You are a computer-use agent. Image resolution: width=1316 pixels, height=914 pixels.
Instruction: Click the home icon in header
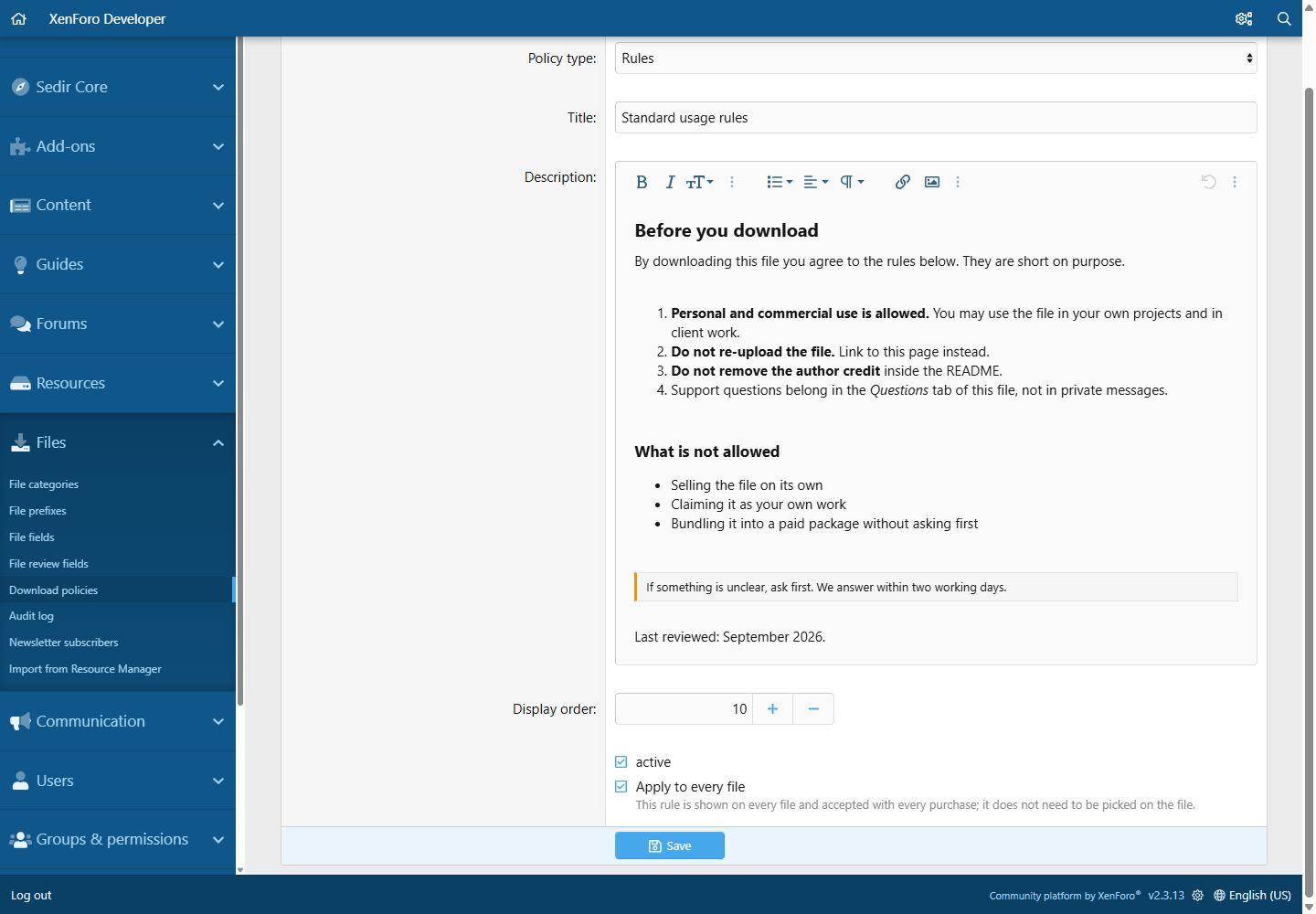click(18, 18)
